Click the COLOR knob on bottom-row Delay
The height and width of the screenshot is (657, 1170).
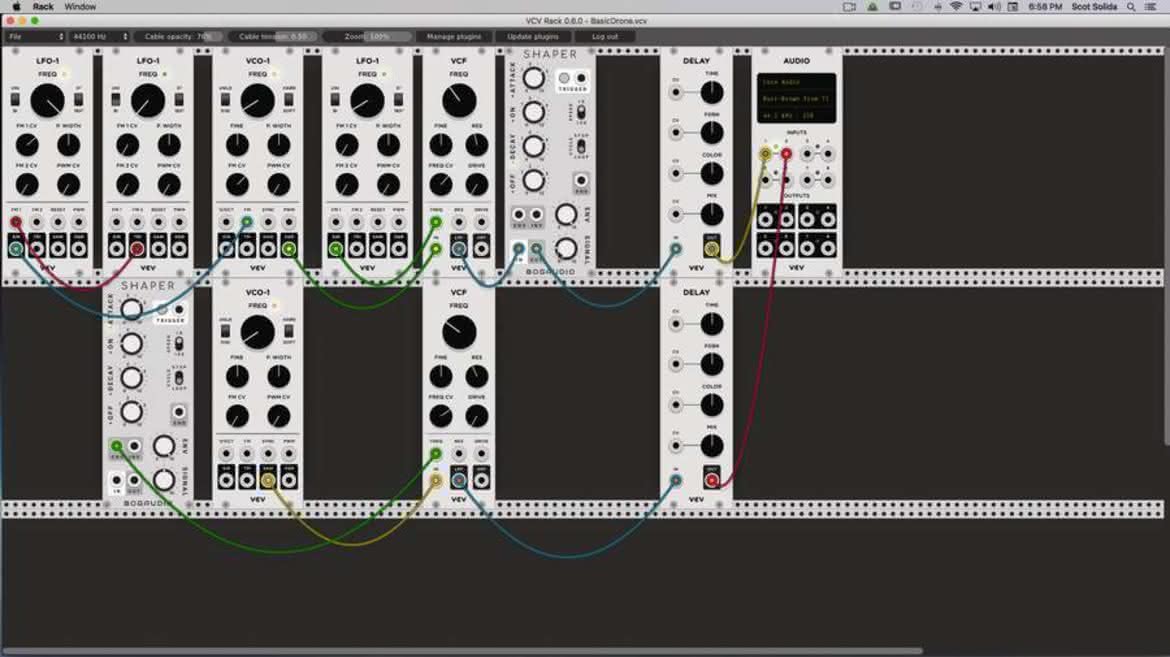pyautogui.click(x=712, y=405)
